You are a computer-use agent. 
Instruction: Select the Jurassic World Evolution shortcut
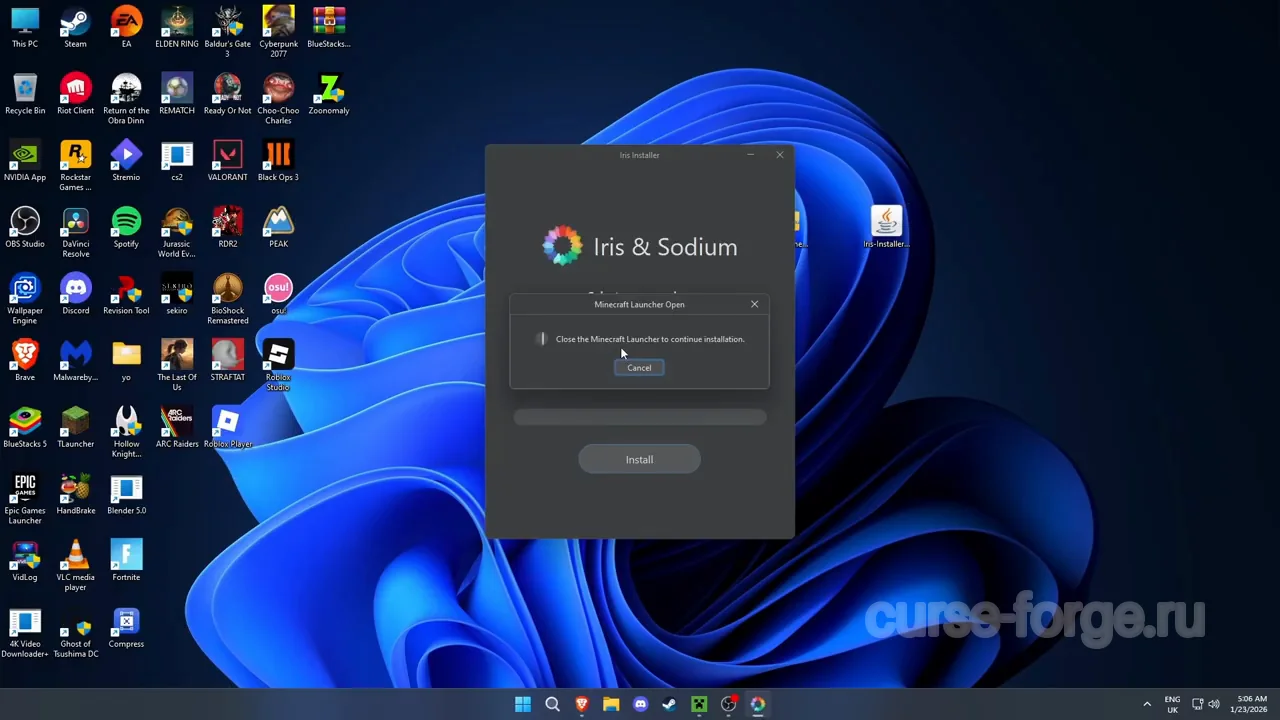coord(177,233)
